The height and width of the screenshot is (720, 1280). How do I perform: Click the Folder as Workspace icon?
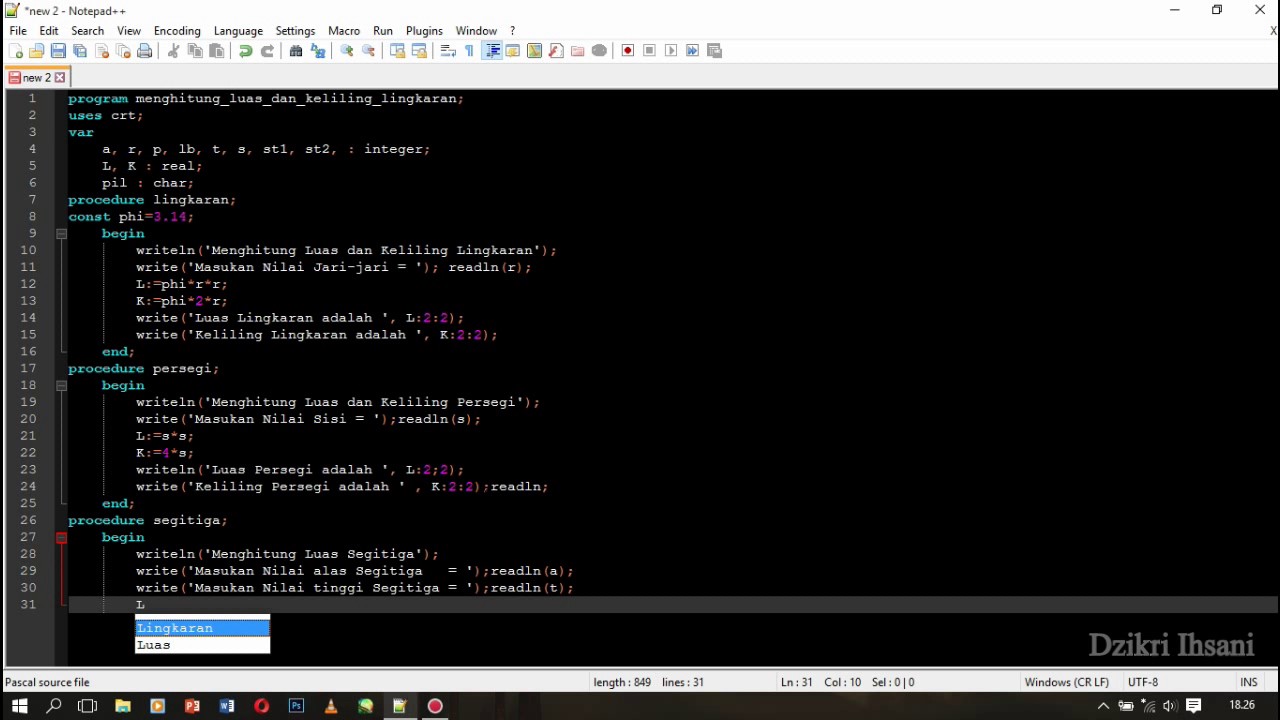(578, 51)
